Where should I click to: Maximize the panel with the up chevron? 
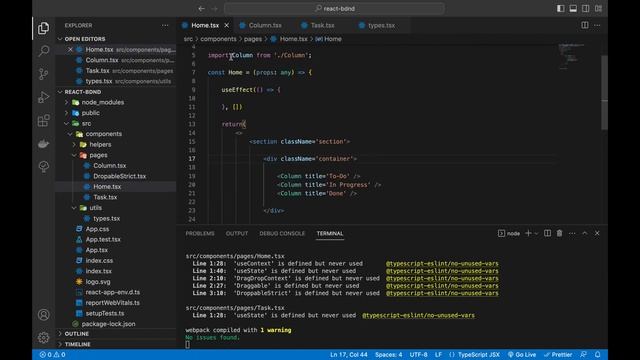pyautogui.click(x=584, y=233)
